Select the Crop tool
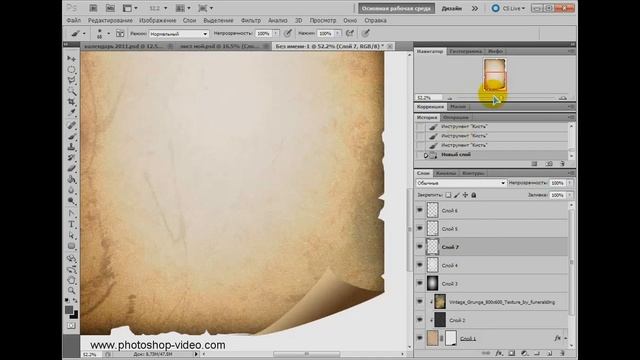Image resolution: width=640 pixels, height=360 pixels. click(x=71, y=102)
